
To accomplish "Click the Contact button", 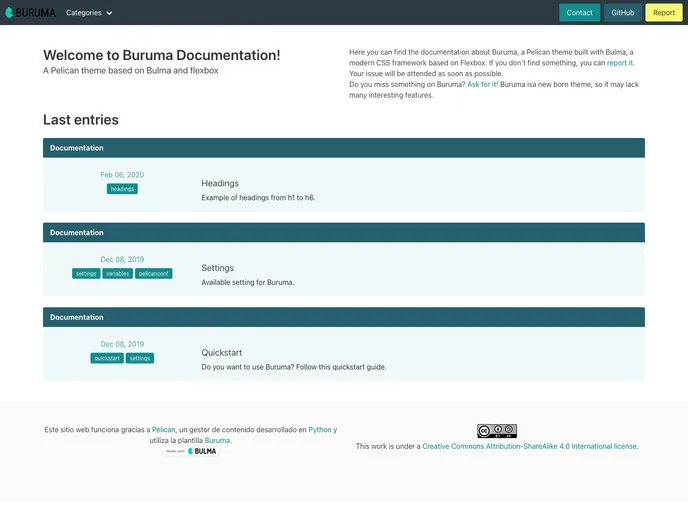I will [x=579, y=13].
